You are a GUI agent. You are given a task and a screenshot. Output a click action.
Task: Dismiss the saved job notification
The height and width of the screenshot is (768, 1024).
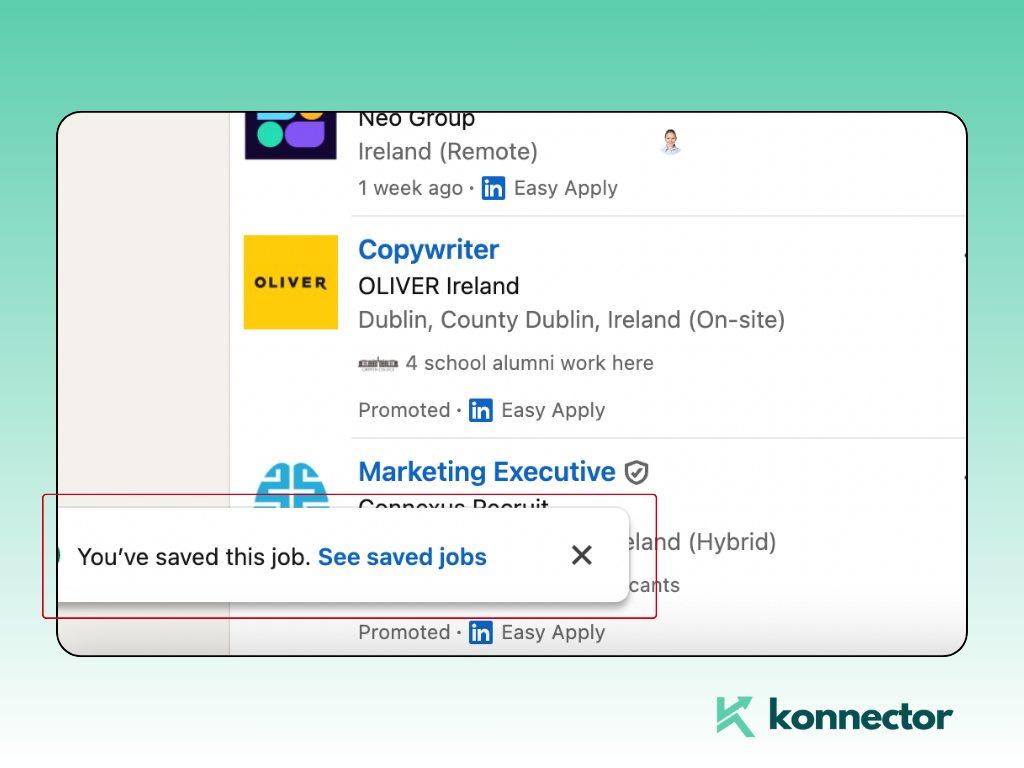581,555
